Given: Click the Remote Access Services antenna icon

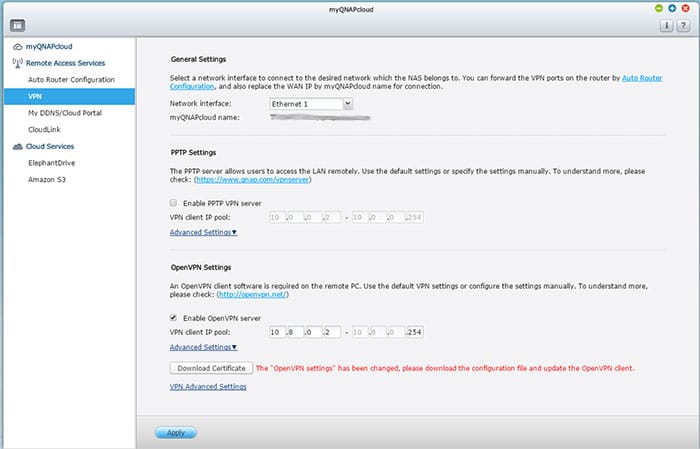Looking at the screenshot, I should click(17, 62).
